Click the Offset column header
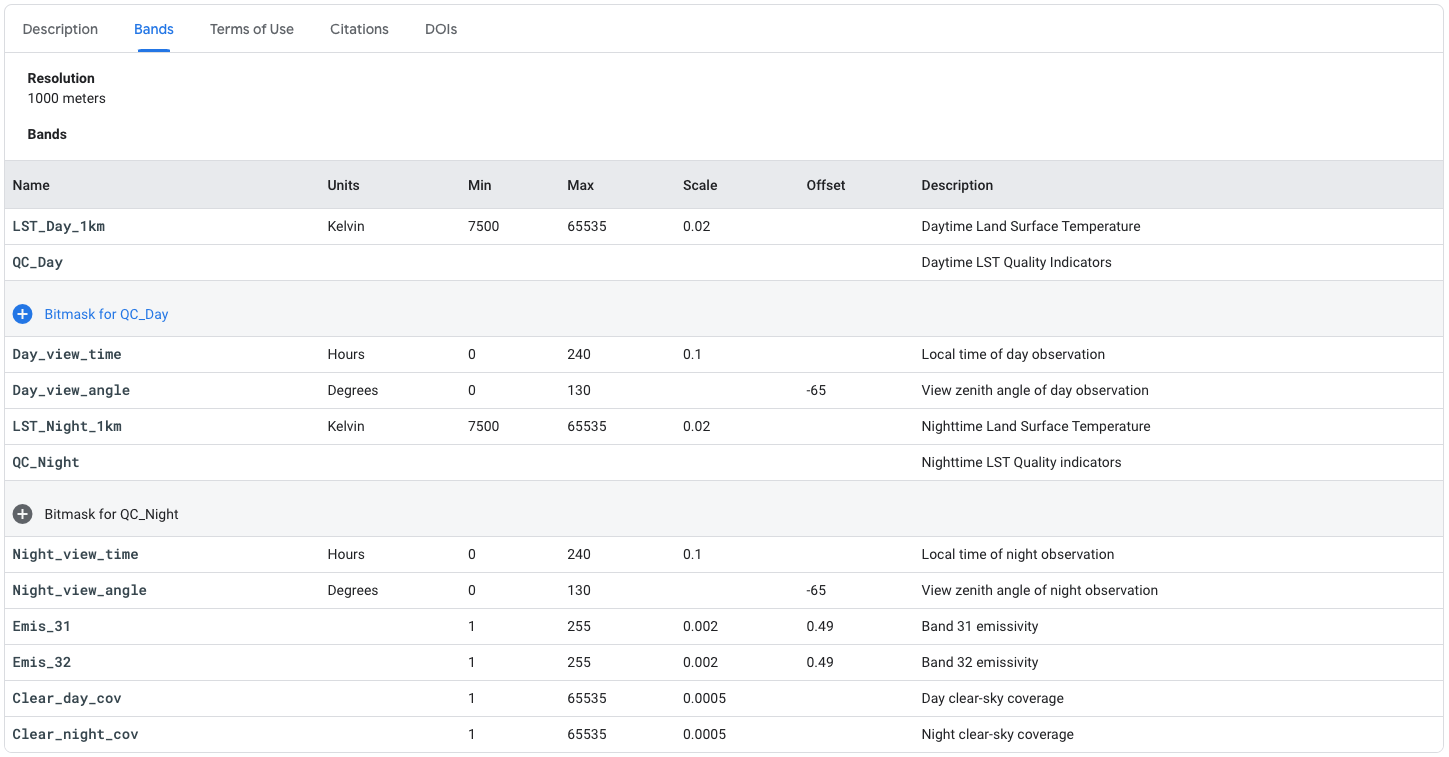Image resolution: width=1449 pixels, height=757 pixels. [826, 185]
